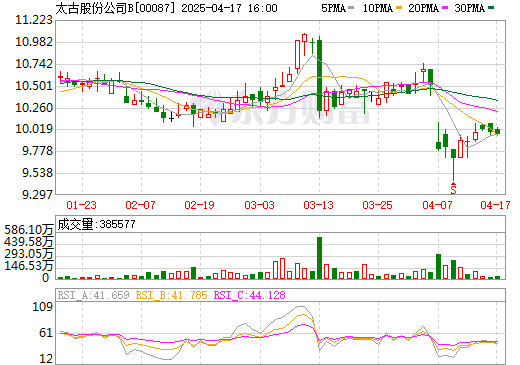Click the volume label 成交量:385577
Screen dimensions: 520x365
(x=96, y=224)
